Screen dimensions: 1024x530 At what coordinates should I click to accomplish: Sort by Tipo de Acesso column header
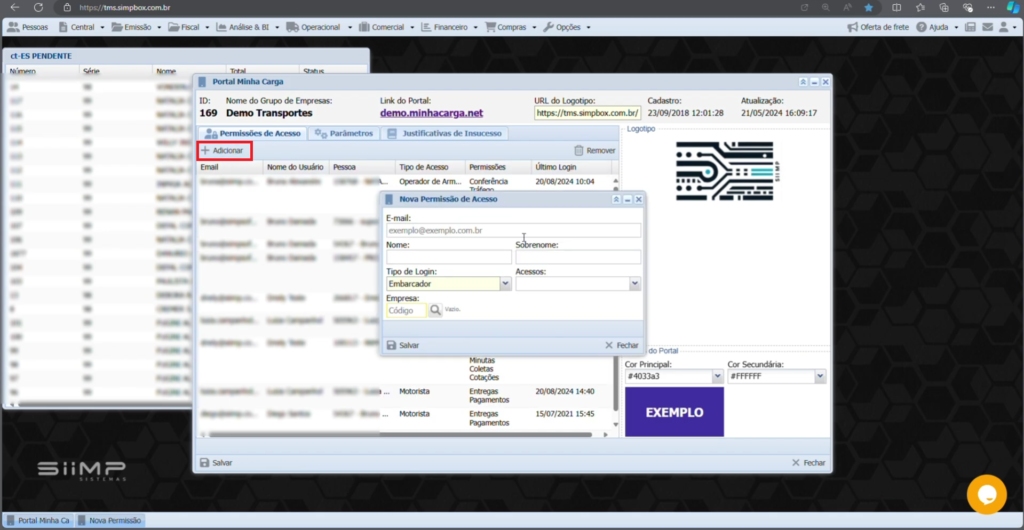(430, 167)
